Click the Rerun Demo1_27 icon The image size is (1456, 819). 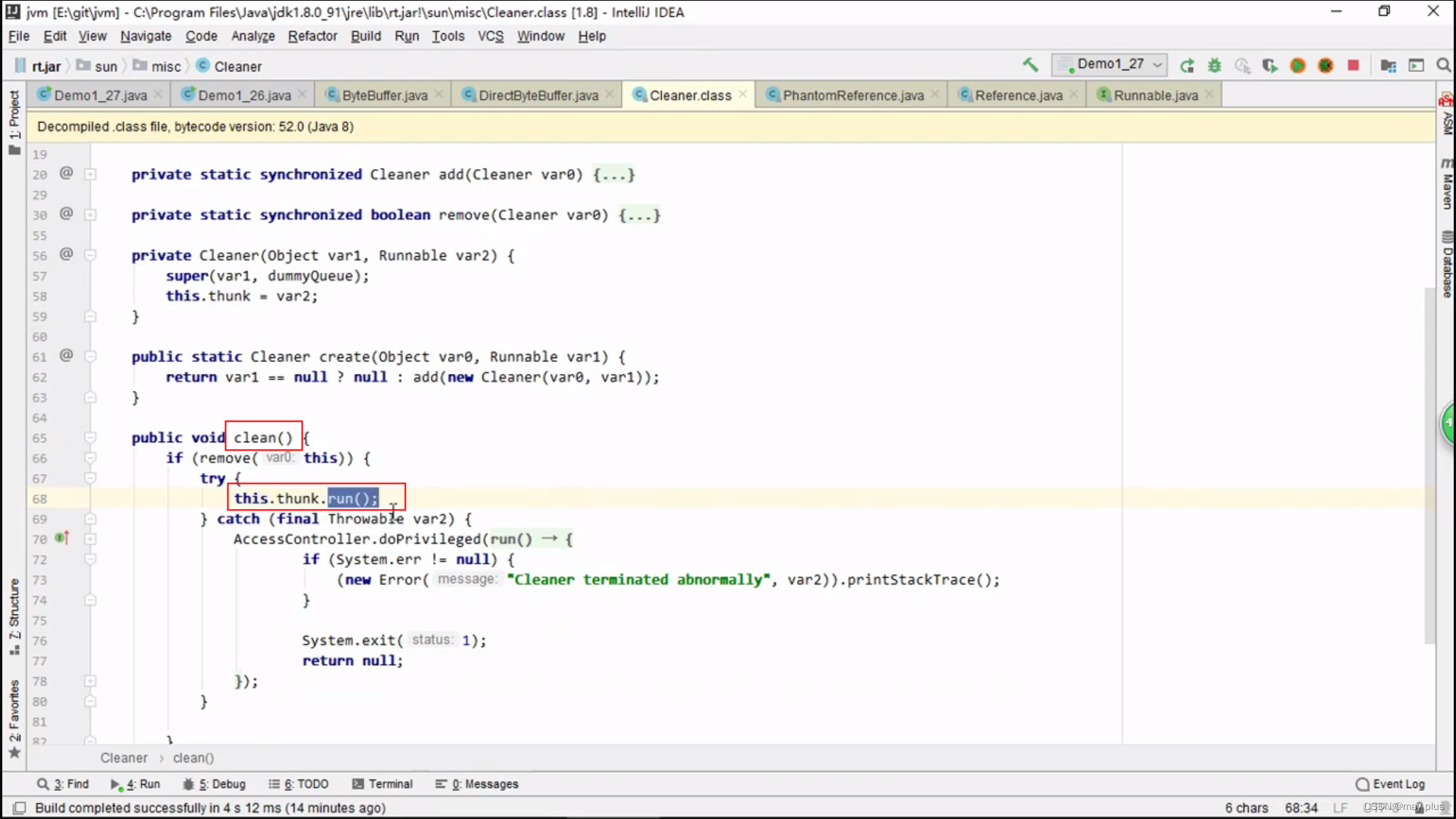[1188, 66]
